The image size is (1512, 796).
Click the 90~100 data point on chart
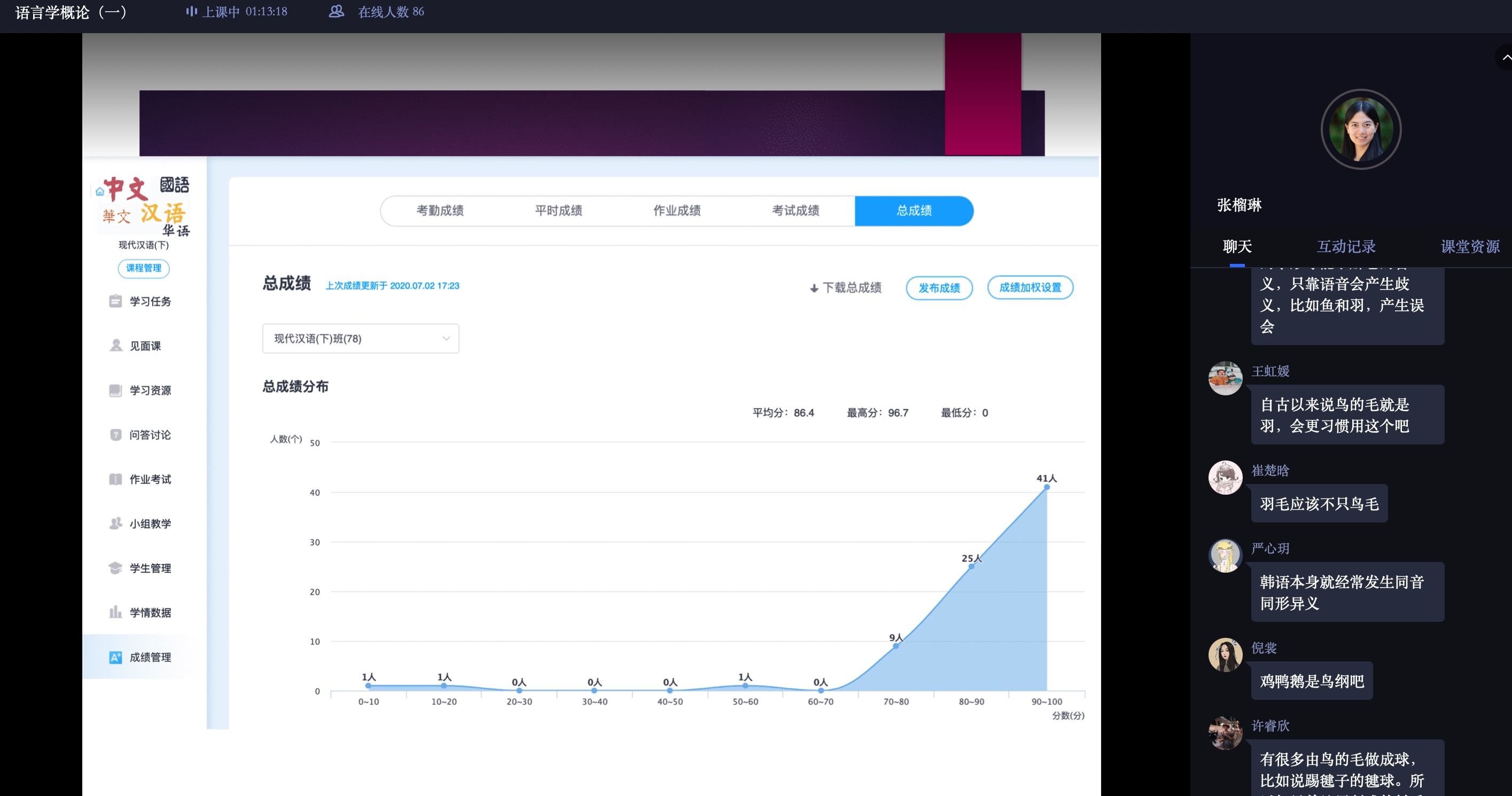point(1046,487)
